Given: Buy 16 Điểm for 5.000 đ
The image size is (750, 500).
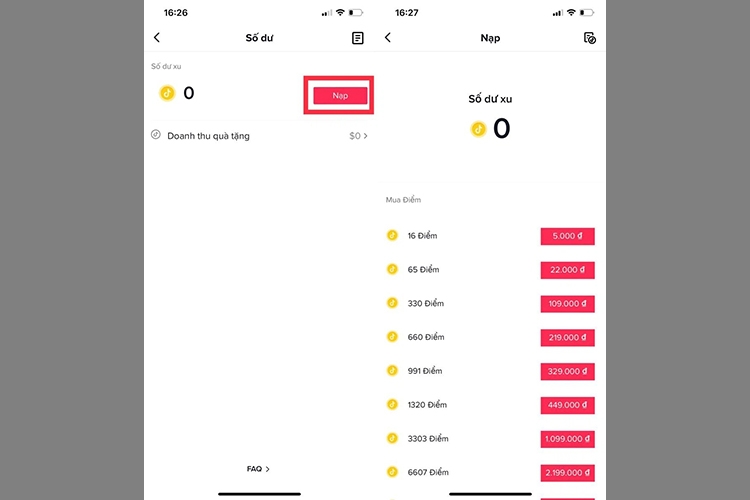Looking at the screenshot, I should (x=567, y=236).
